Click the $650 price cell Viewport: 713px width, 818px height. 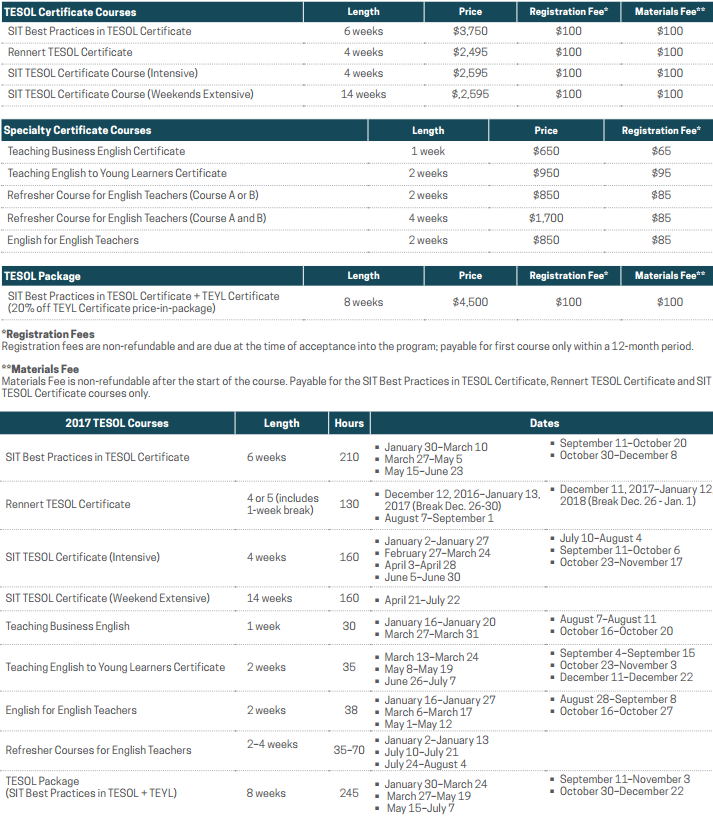[546, 151]
